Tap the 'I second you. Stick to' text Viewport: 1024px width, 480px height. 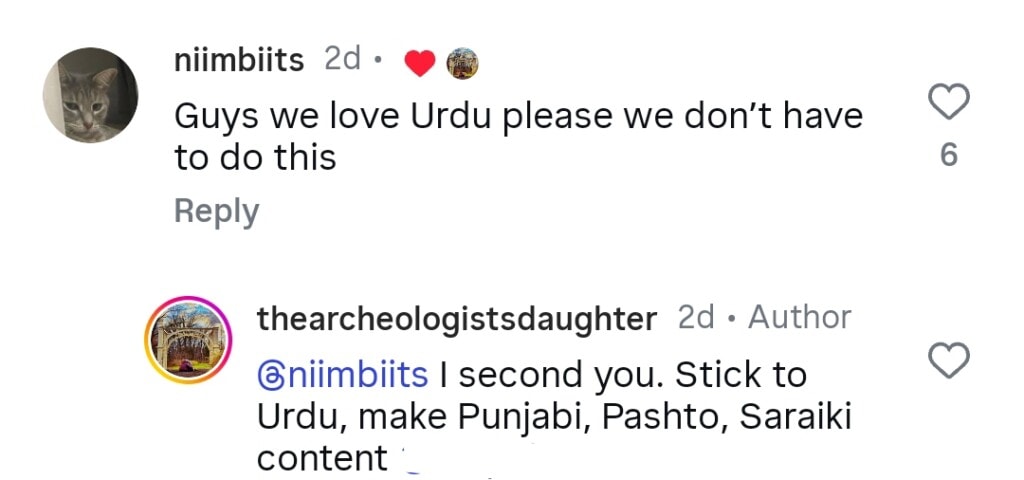[x=622, y=376]
